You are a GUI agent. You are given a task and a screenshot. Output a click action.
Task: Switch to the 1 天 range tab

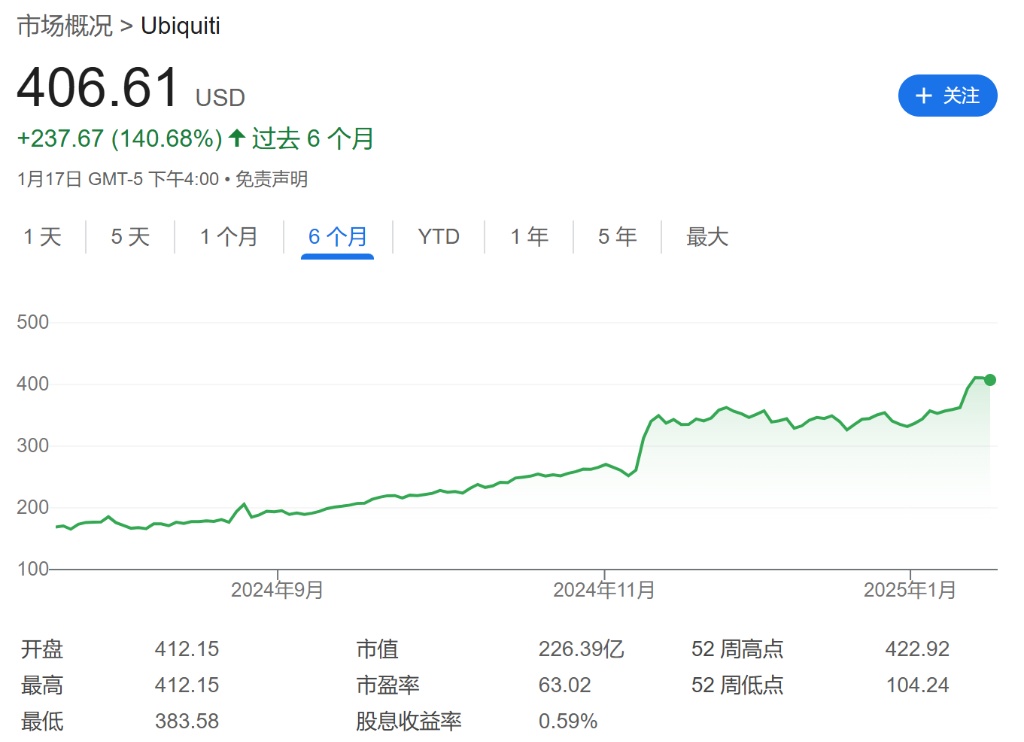tap(42, 237)
